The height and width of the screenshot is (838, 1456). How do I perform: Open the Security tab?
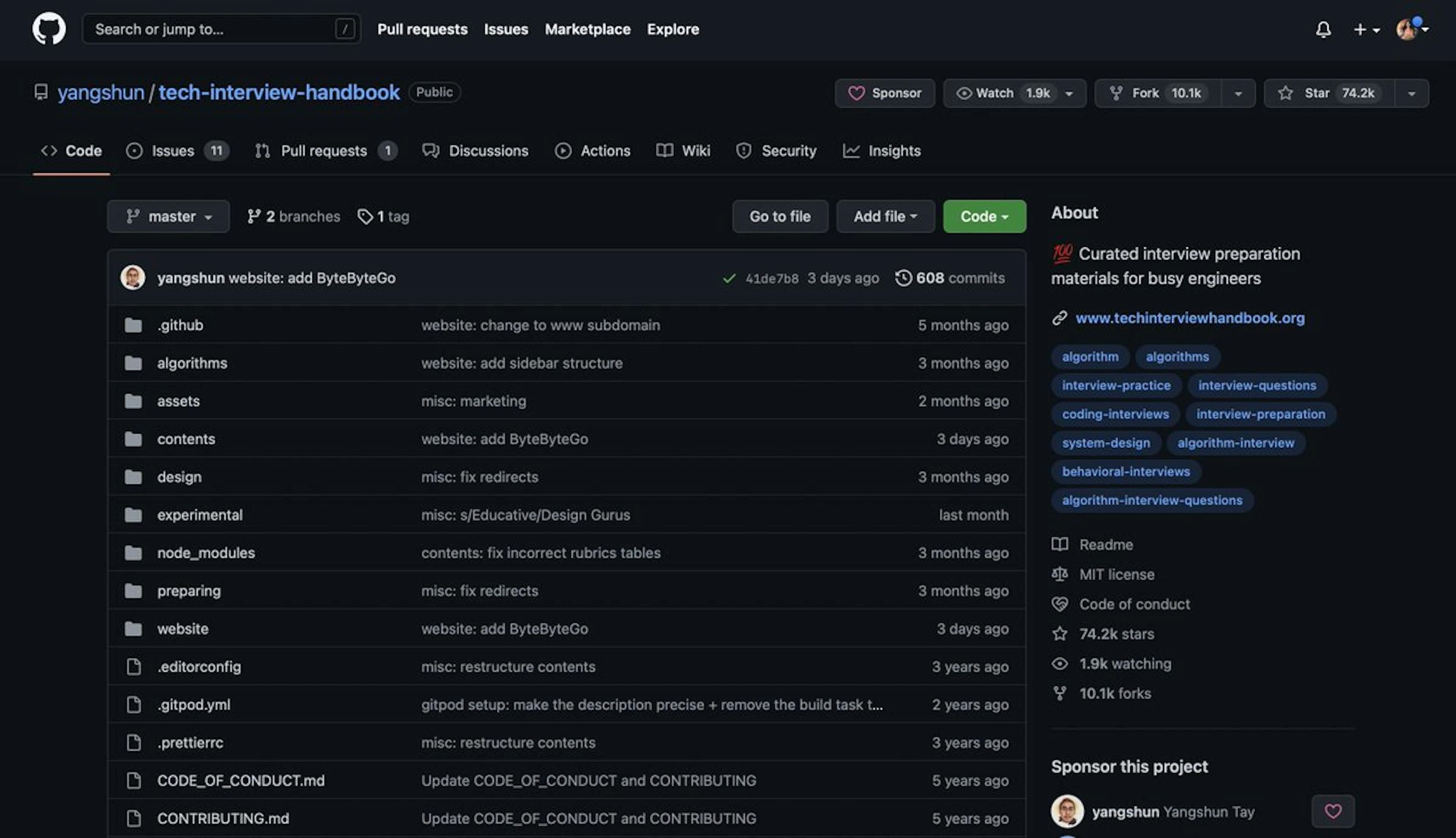(776, 151)
